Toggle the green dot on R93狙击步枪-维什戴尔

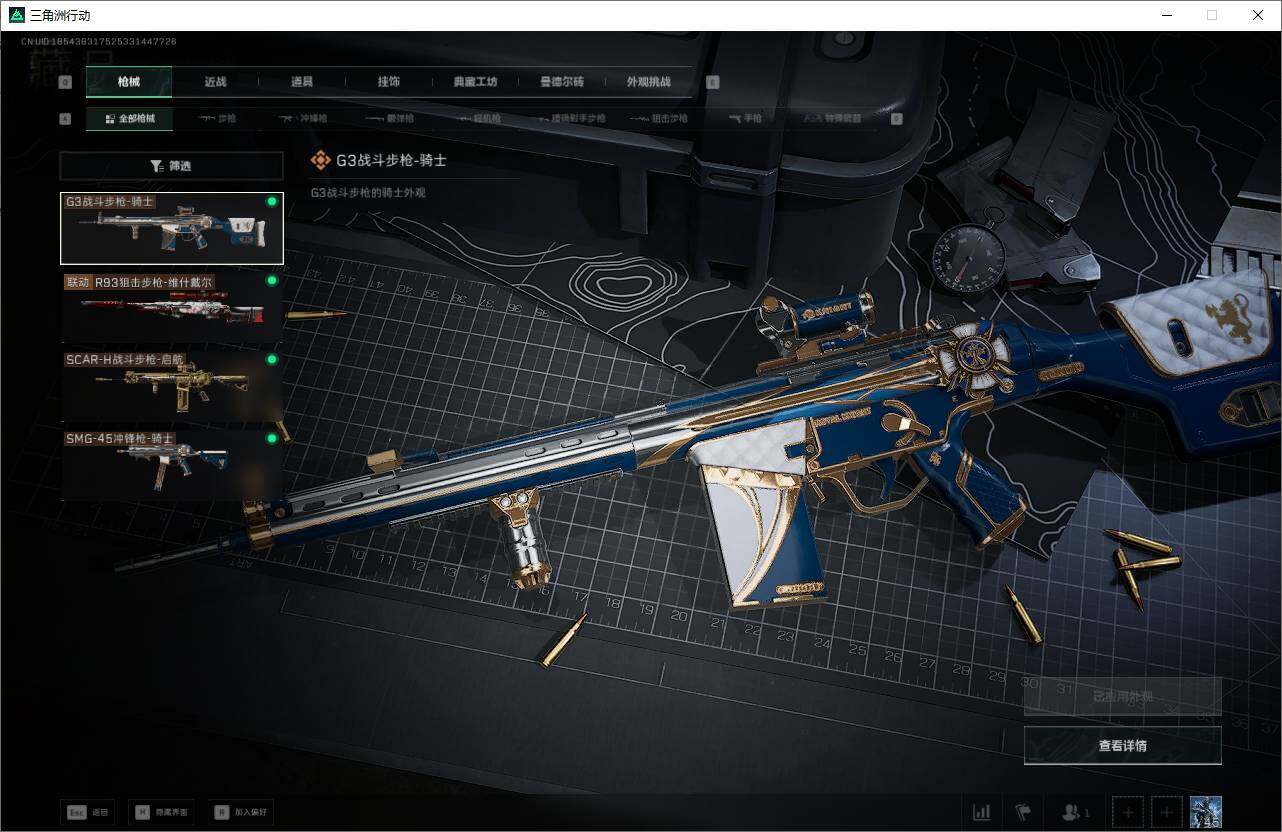(270, 281)
